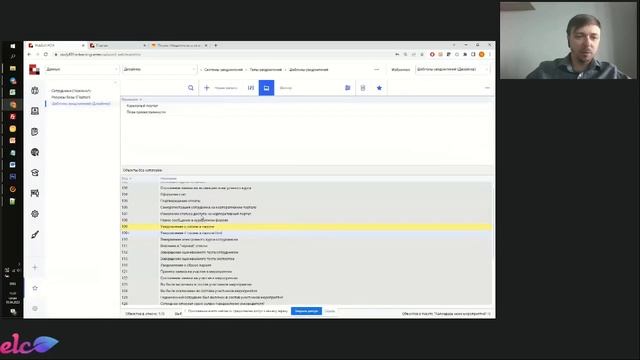Open the clipboard document icon in the sidebar

tap(35, 132)
